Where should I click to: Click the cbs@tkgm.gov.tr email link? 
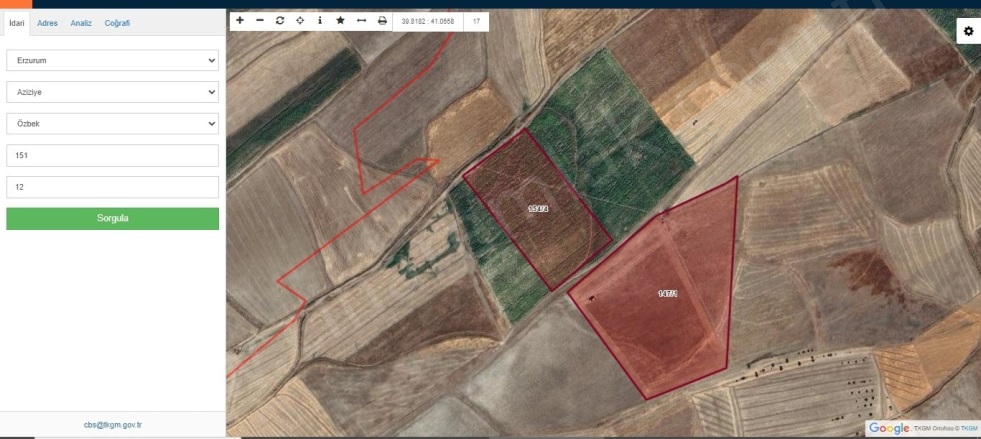click(x=112, y=425)
